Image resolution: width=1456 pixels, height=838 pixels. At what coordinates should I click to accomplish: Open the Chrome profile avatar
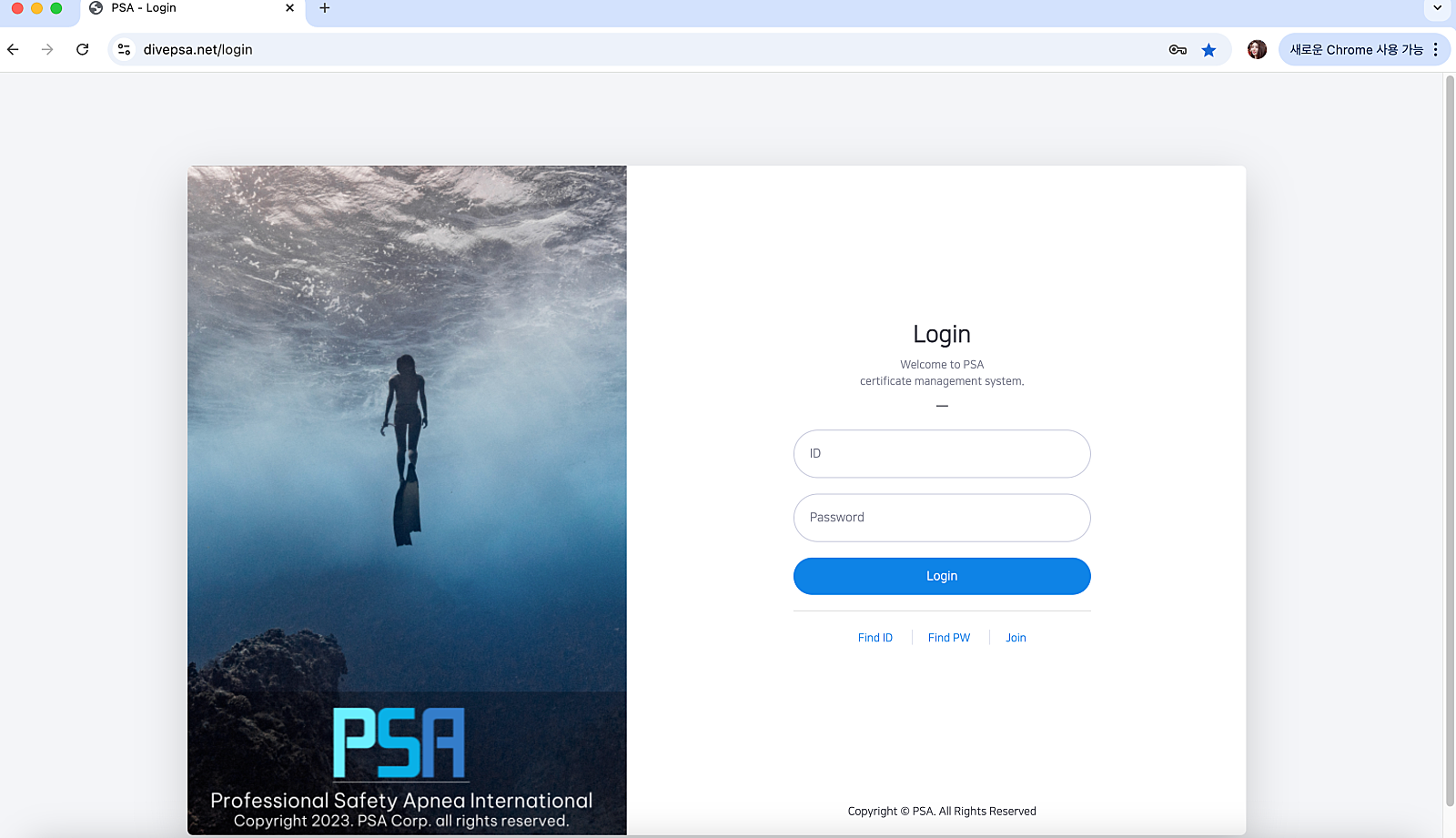tap(1257, 49)
